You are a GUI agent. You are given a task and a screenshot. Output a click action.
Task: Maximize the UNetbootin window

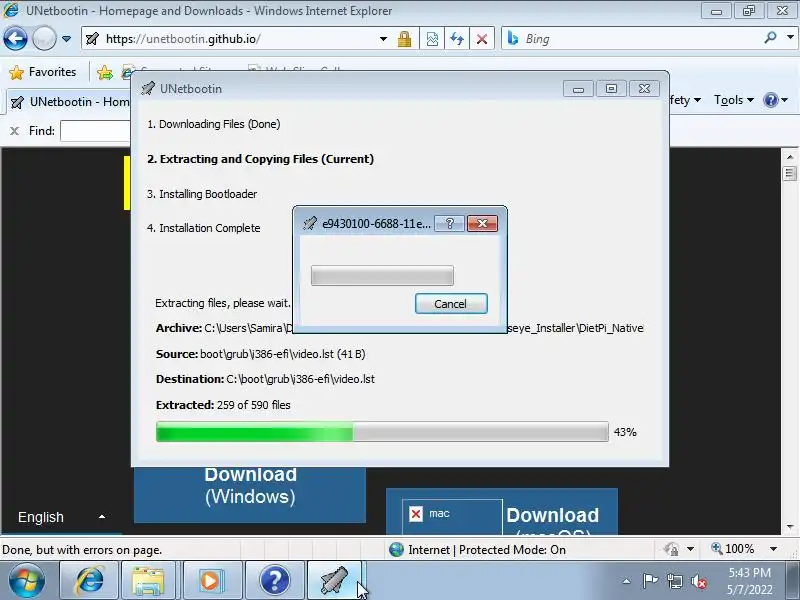[611, 89]
